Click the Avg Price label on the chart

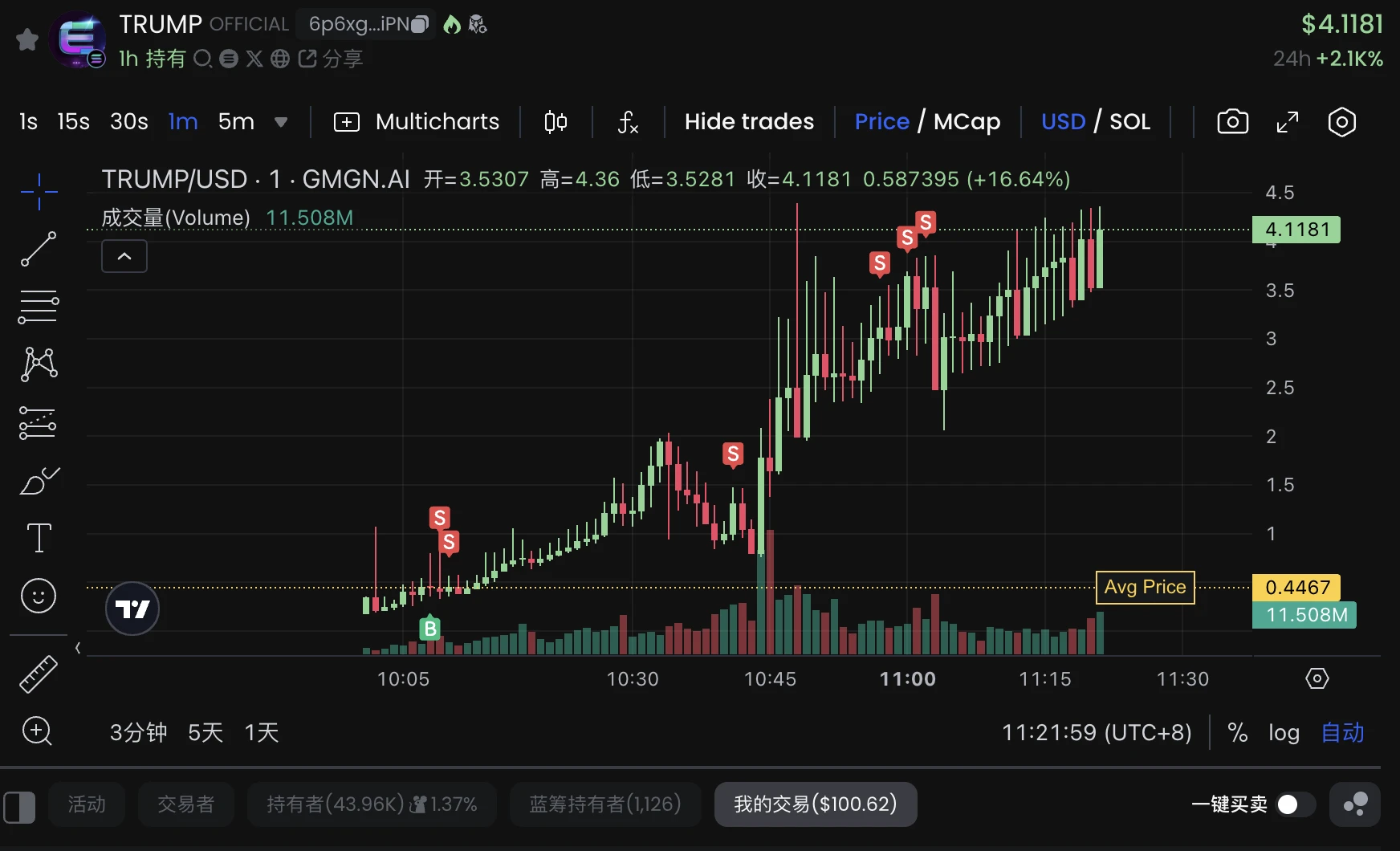pyautogui.click(x=1145, y=587)
